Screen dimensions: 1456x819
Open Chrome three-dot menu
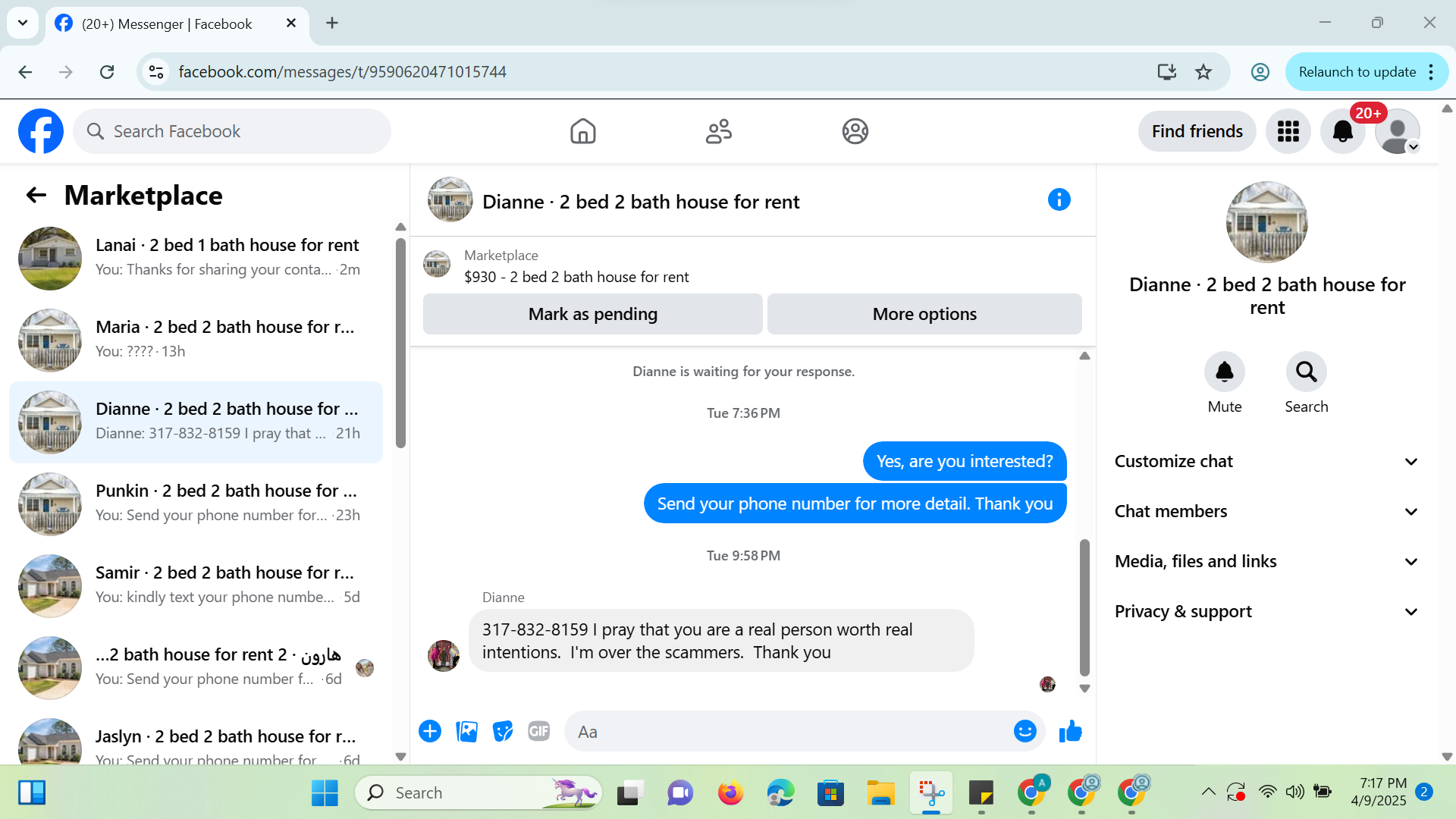point(1431,72)
